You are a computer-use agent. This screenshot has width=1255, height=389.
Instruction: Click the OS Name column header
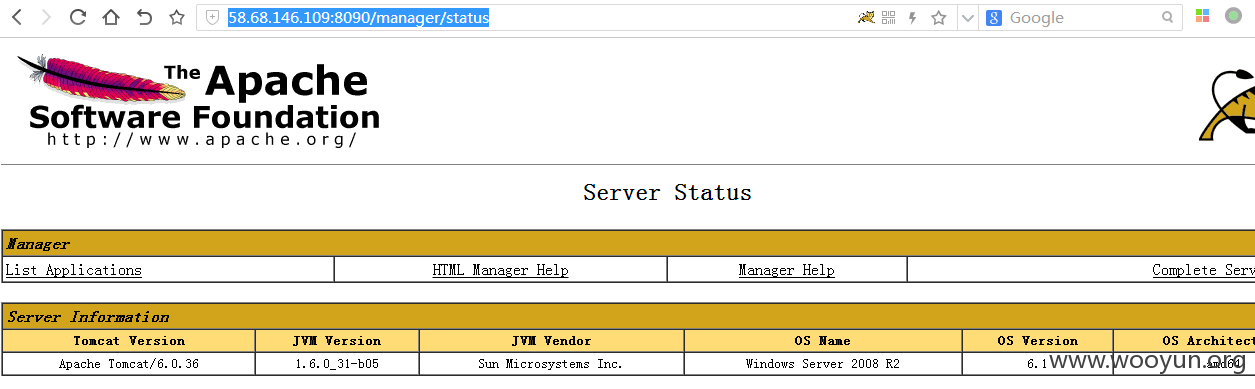tap(823, 341)
